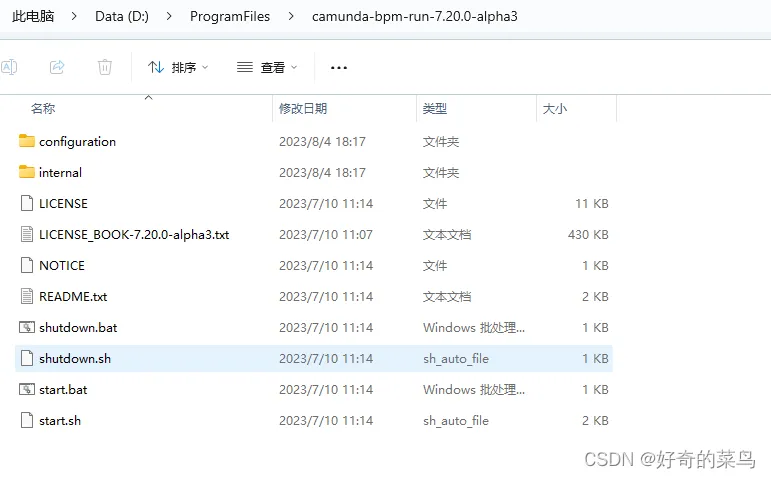Viewport: 771px width, 478px height.
Task: Expand chevron after Data (D:) breadcrumb
Action: 169,16
